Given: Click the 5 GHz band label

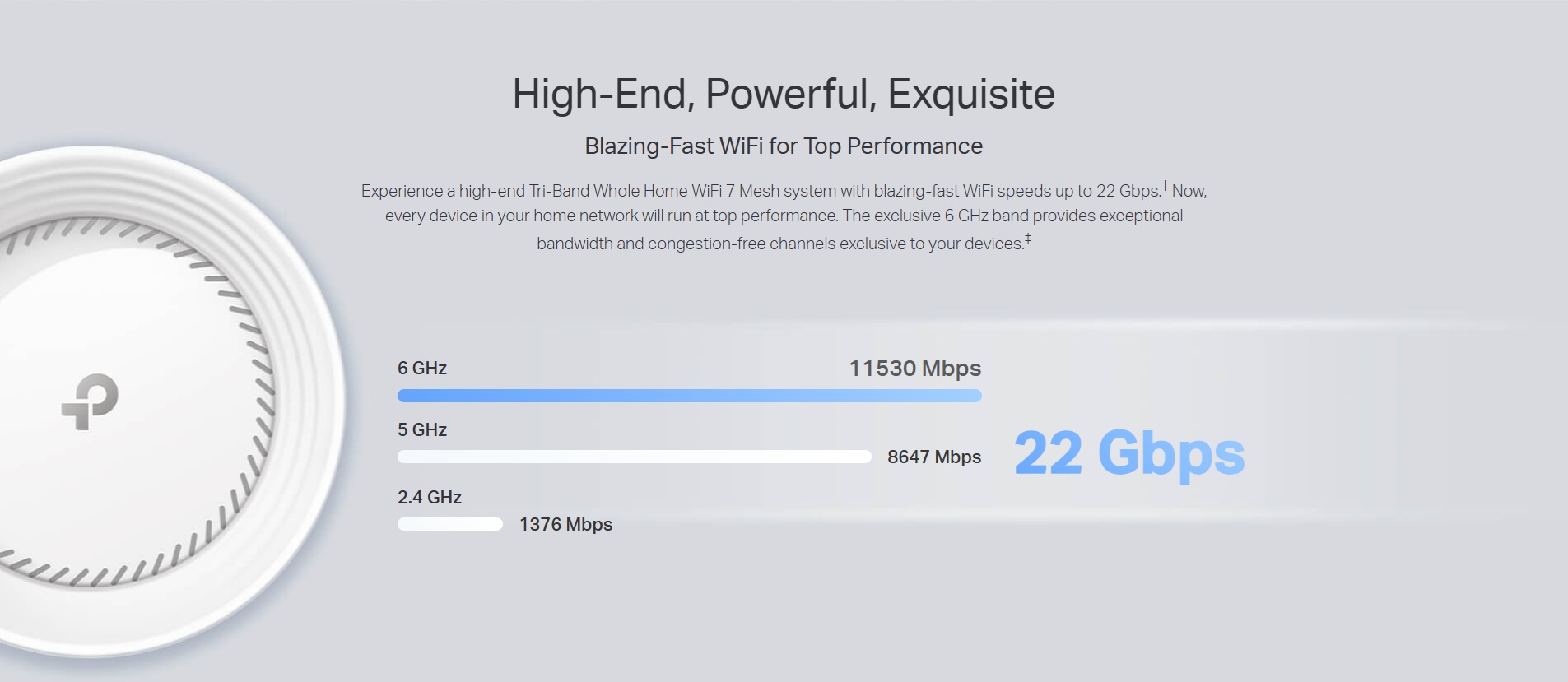Looking at the screenshot, I should (422, 429).
